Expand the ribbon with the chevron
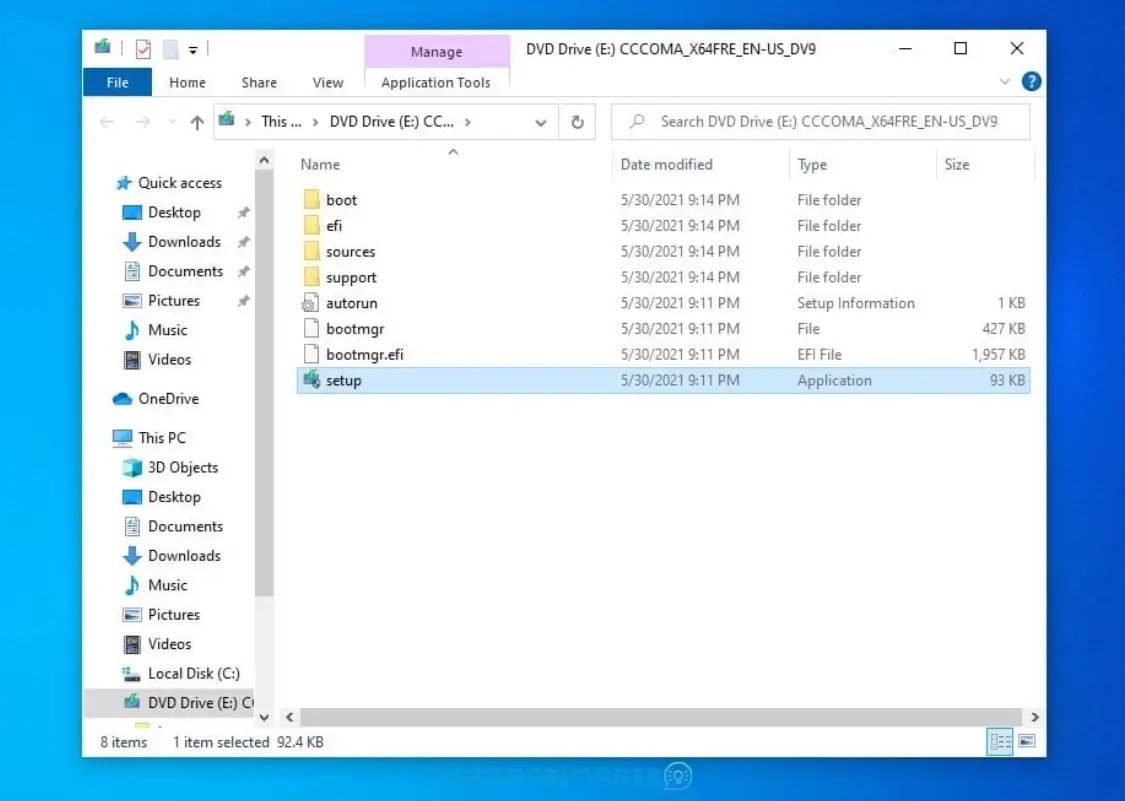This screenshot has height=801, width=1125. [1004, 82]
